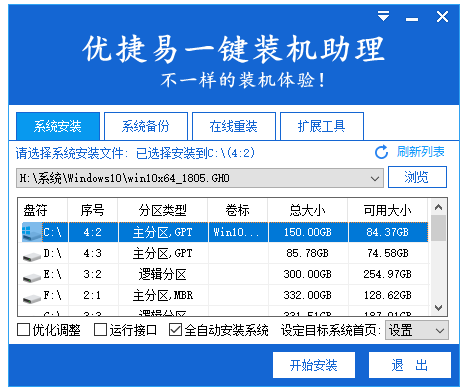Open the 扩展工具 tab

(322, 126)
